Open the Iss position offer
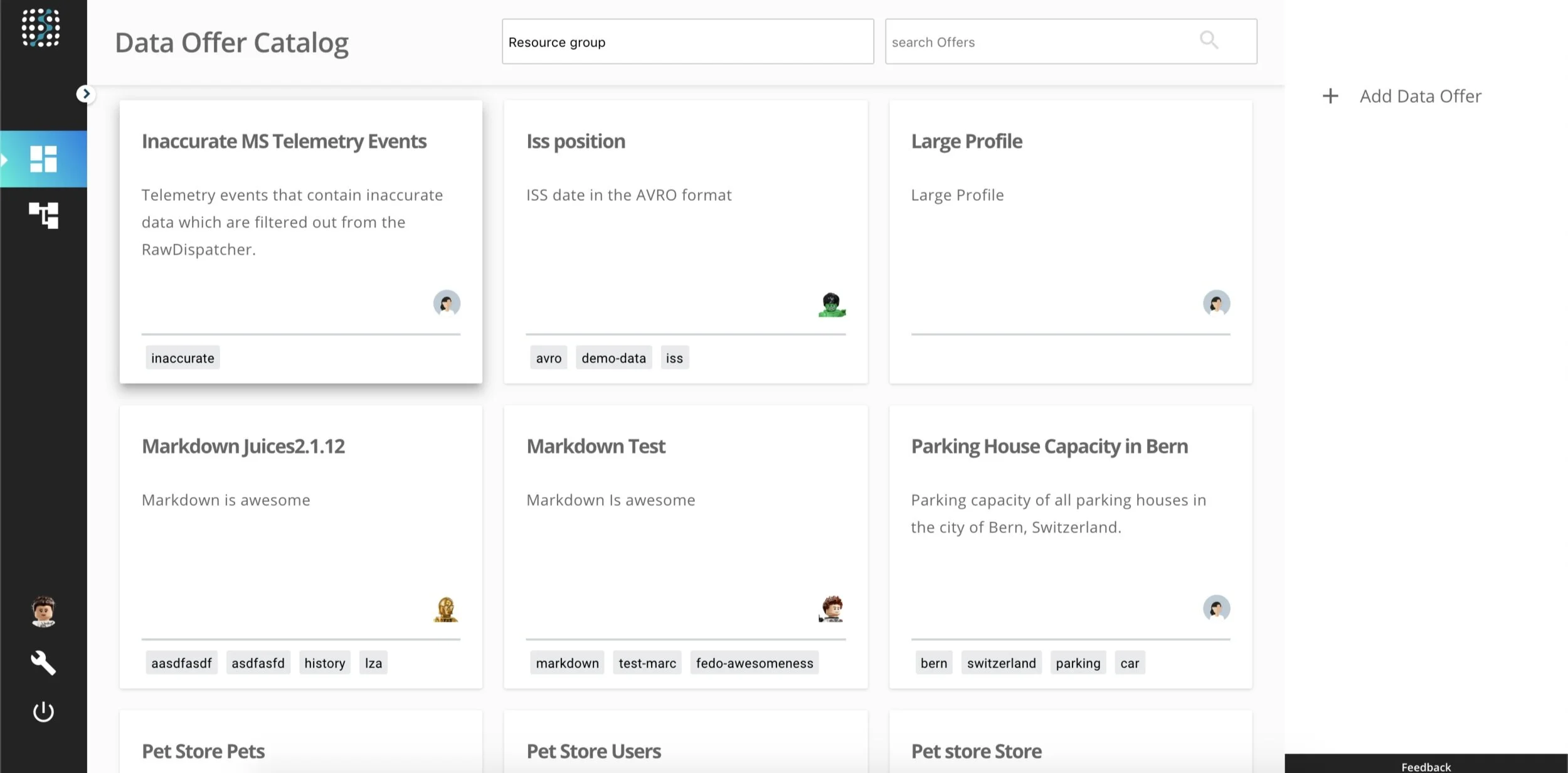The height and width of the screenshot is (773, 1568). (576, 142)
